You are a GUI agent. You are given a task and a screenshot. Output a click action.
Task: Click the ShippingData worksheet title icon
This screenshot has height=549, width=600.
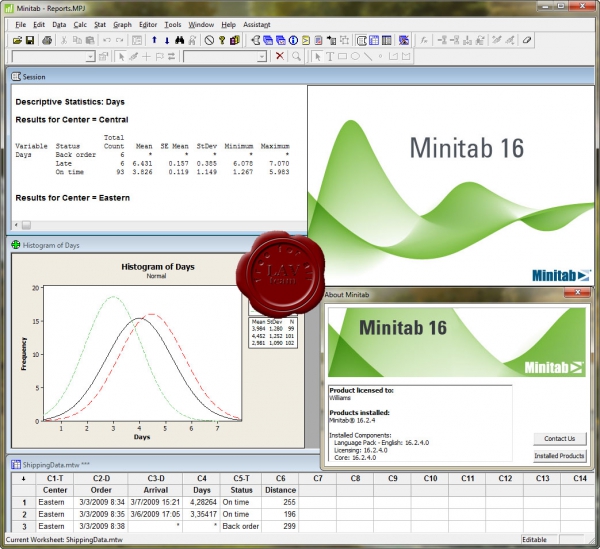tap(16, 464)
